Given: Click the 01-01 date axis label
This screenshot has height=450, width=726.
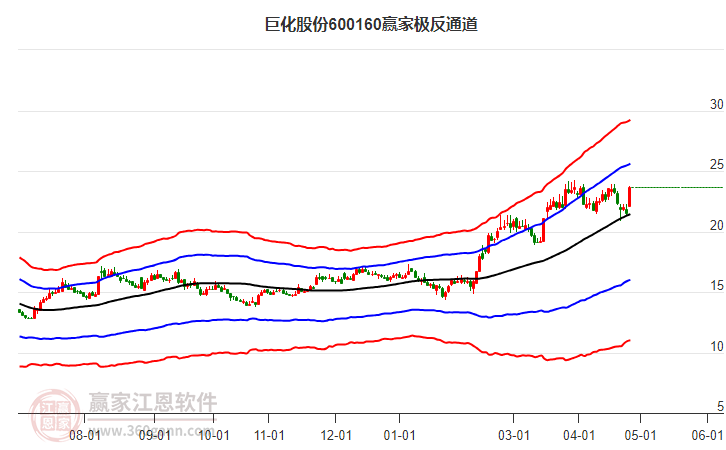Looking at the screenshot, I should pyautogui.click(x=400, y=436).
